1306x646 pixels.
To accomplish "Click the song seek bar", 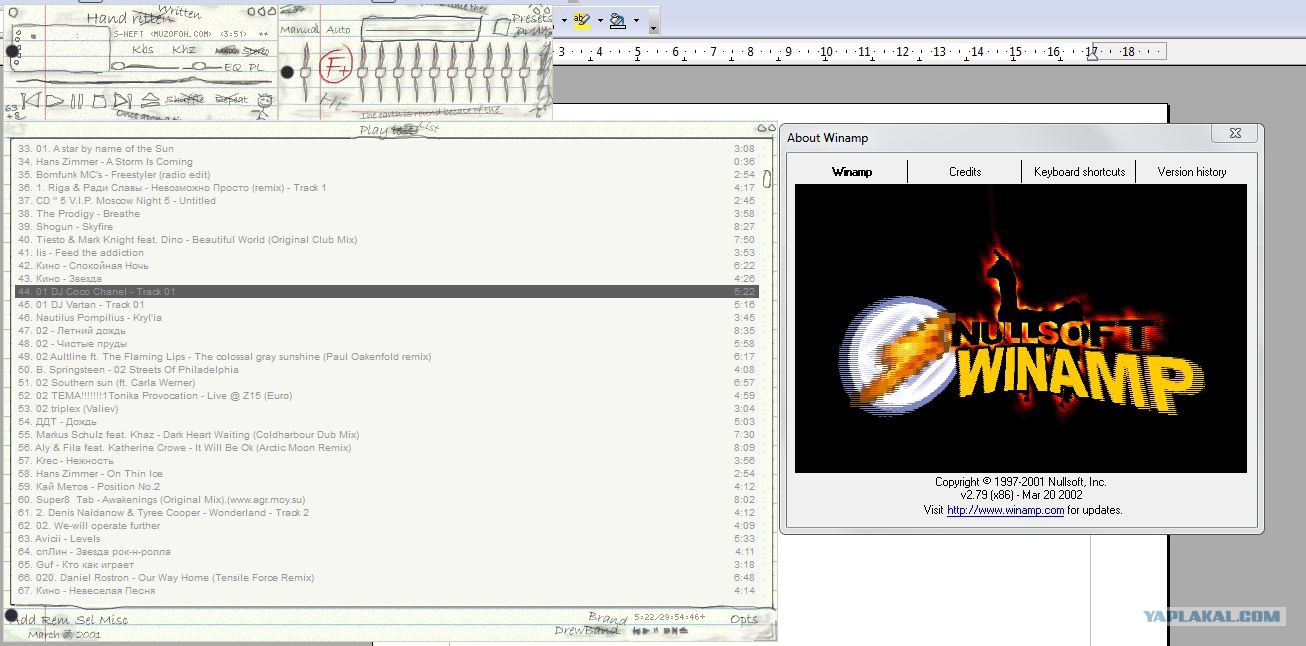I will tap(143, 81).
